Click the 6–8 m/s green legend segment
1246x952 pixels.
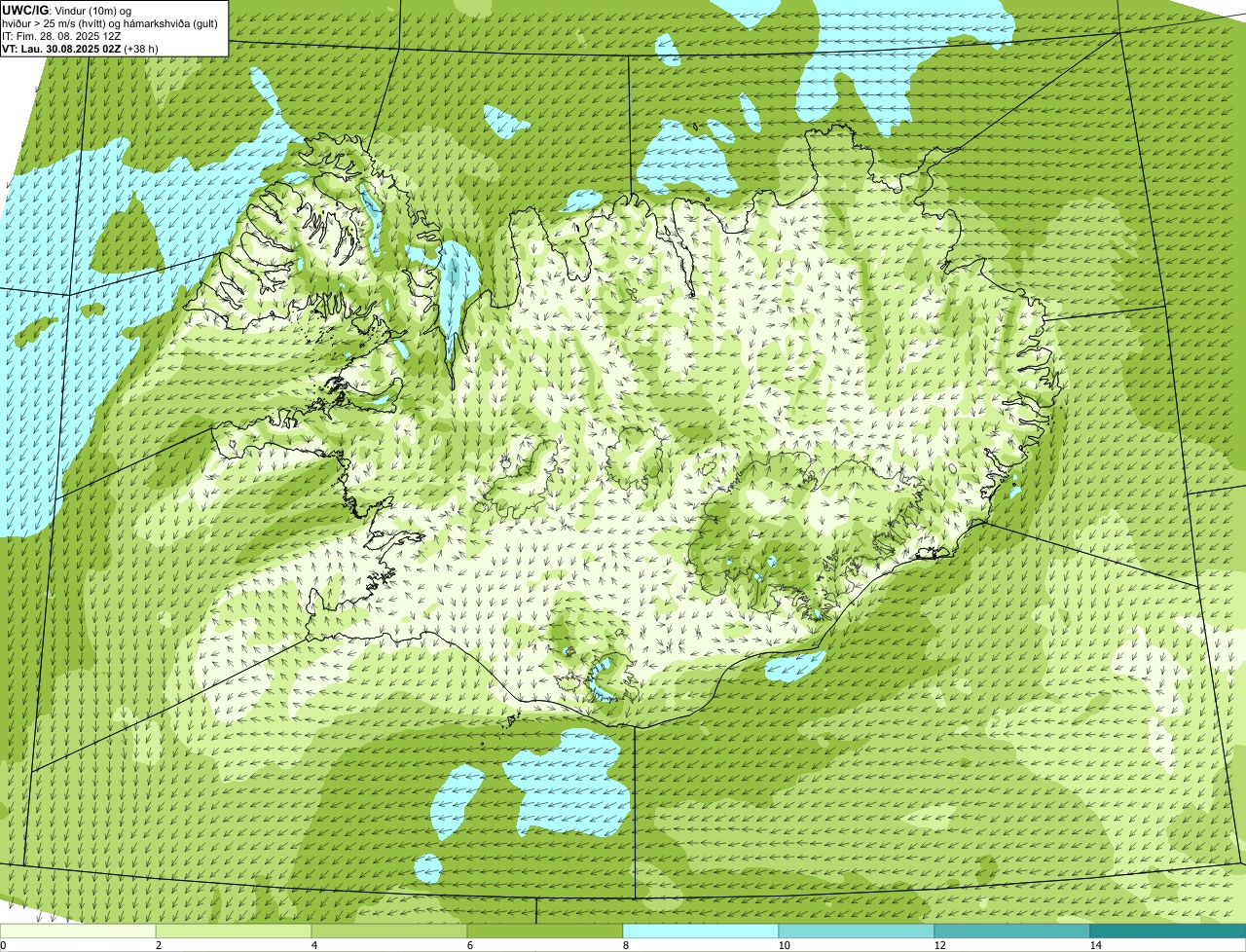pyautogui.click(x=545, y=931)
